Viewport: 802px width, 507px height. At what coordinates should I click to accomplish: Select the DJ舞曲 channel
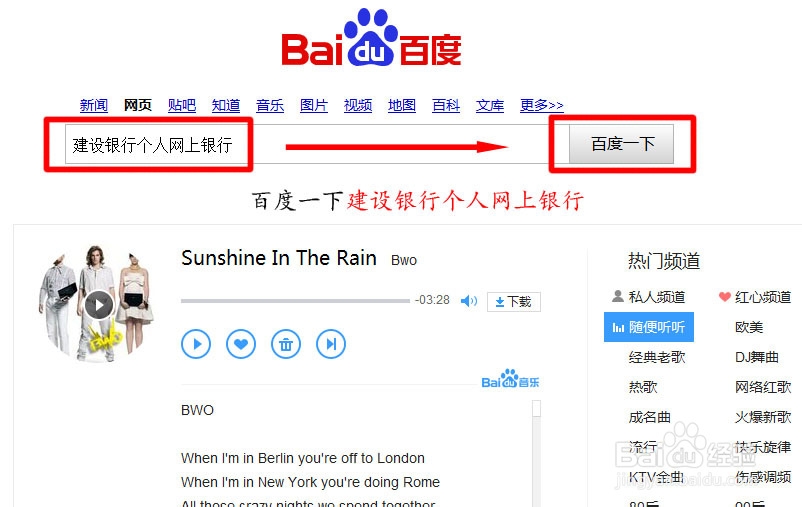pyautogui.click(x=757, y=357)
